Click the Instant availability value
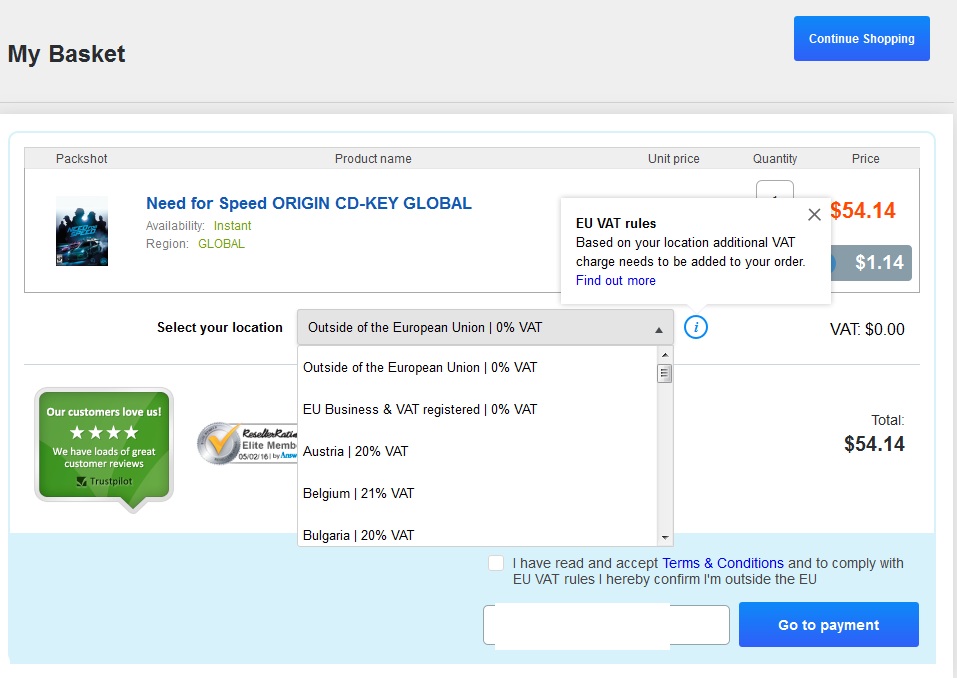Viewport: 957px width, 678px height. point(232,226)
